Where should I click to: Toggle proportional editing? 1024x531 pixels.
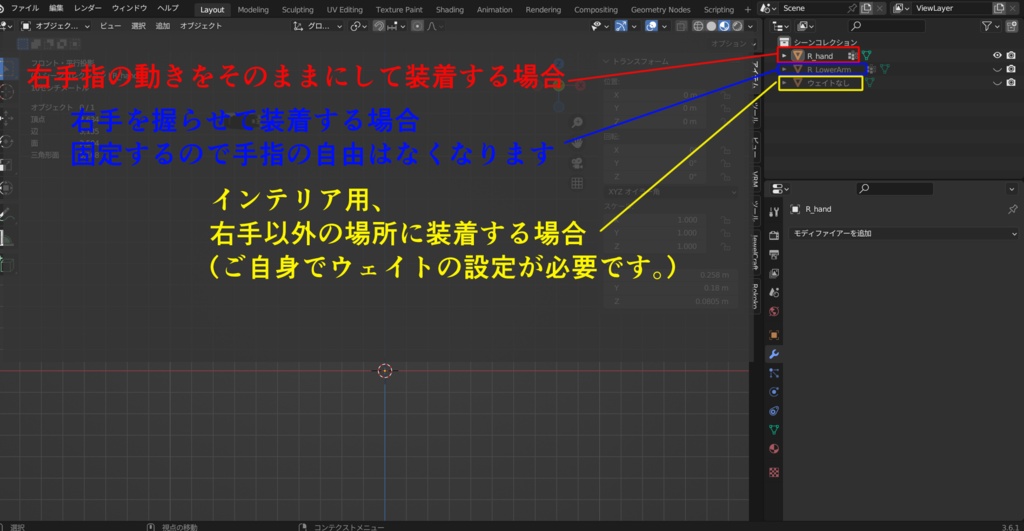pyautogui.click(x=417, y=26)
